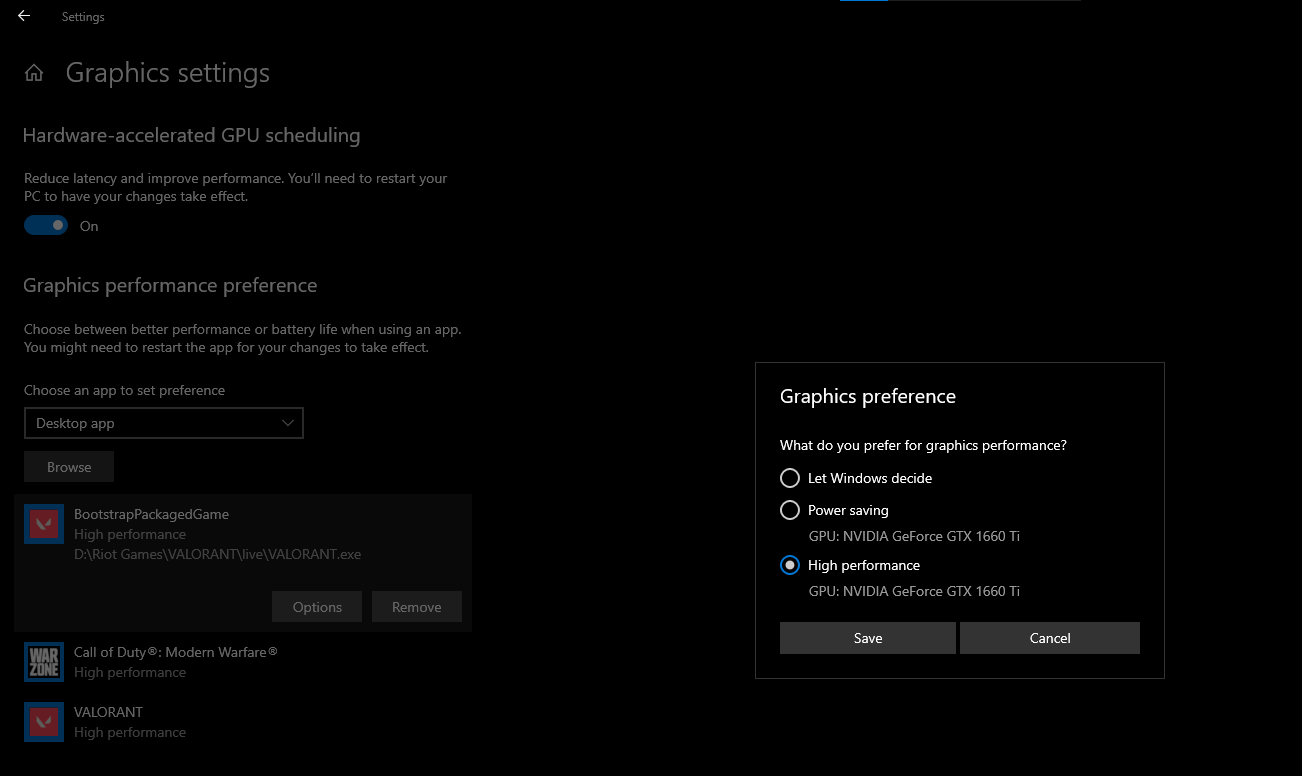The height and width of the screenshot is (776, 1302).
Task: Click the On label beside the toggle
Action: (x=89, y=226)
